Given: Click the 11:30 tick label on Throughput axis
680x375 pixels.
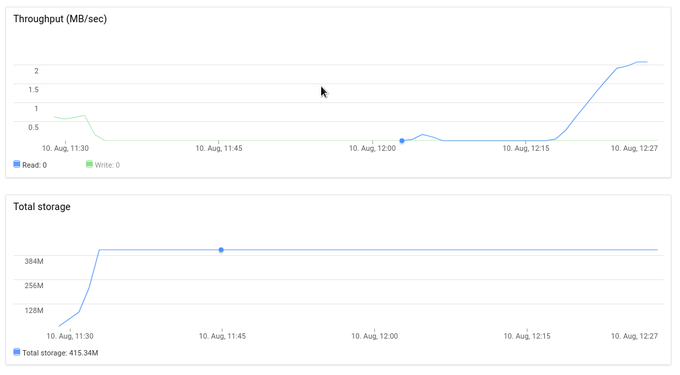Looking at the screenshot, I should pos(65,148).
